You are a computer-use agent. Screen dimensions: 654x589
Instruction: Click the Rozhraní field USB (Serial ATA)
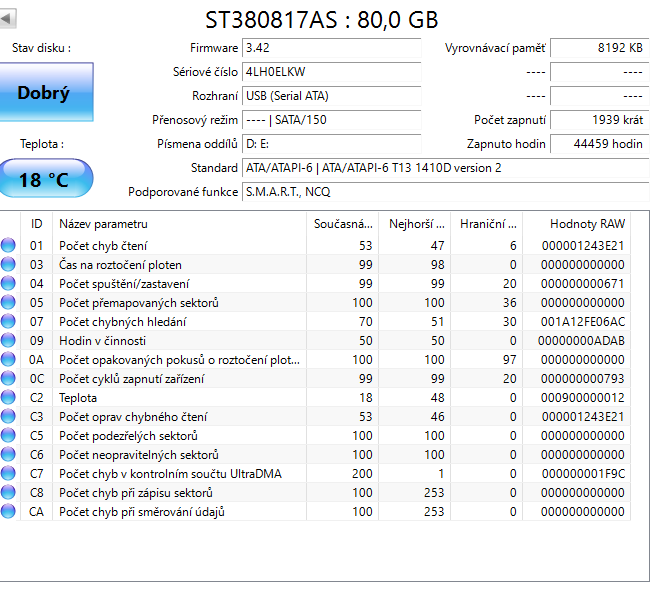[332, 96]
